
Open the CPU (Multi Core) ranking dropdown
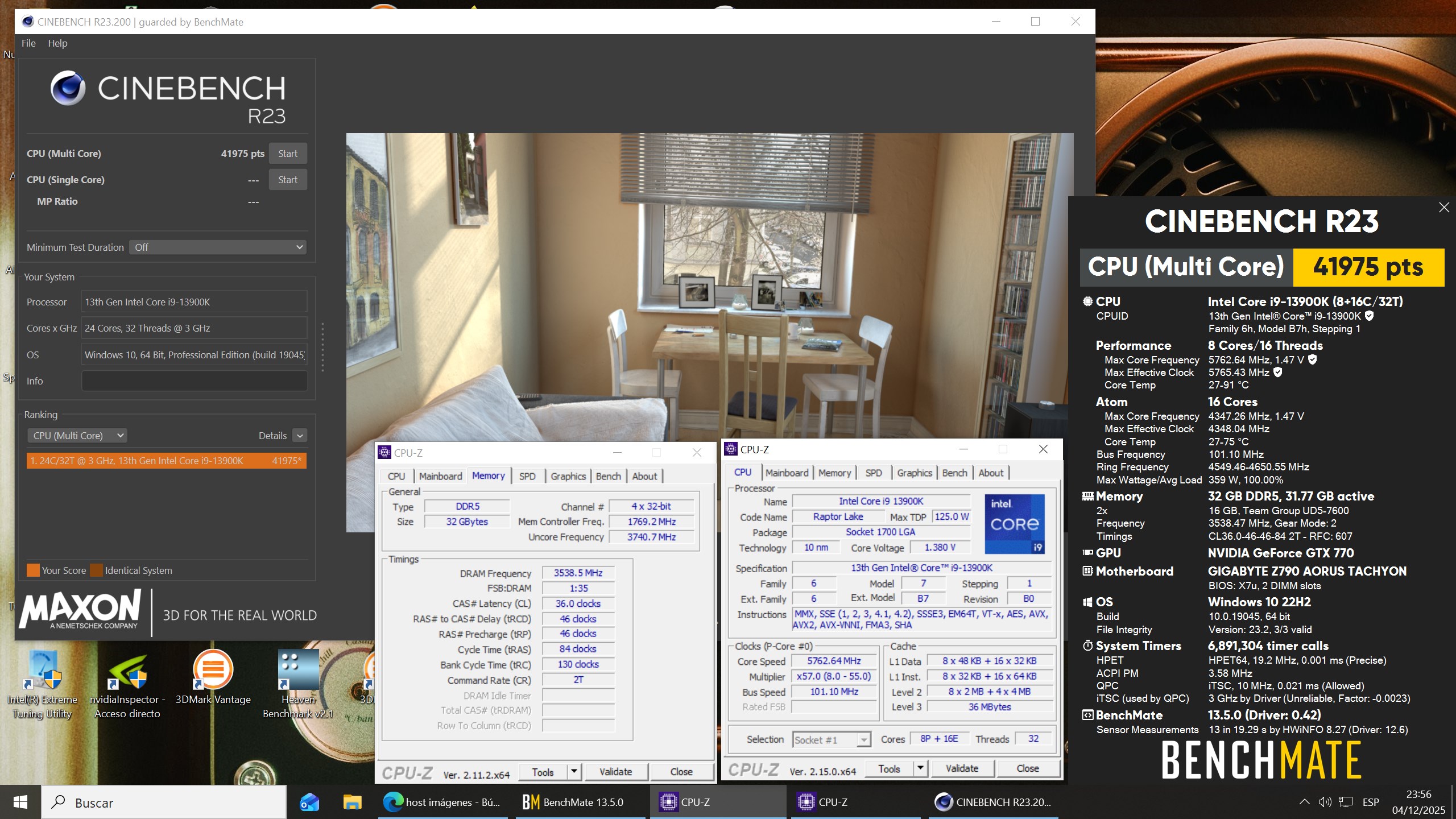coord(77,436)
